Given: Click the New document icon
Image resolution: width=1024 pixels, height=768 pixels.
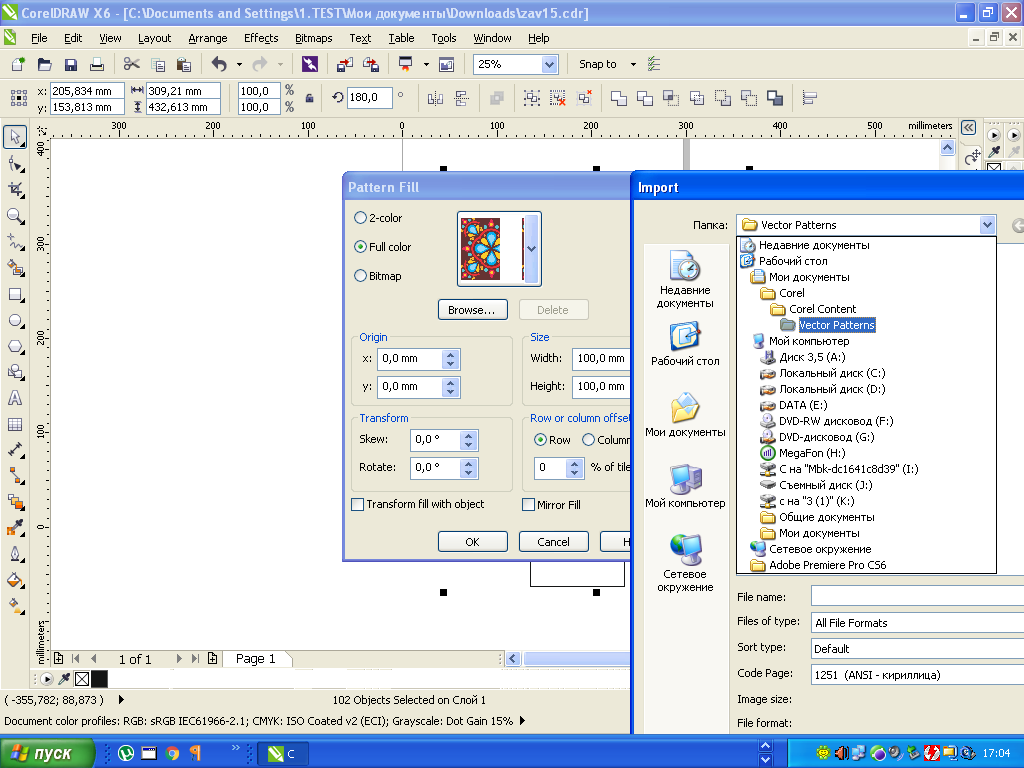Looking at the screenshot, I should point(18,64).
